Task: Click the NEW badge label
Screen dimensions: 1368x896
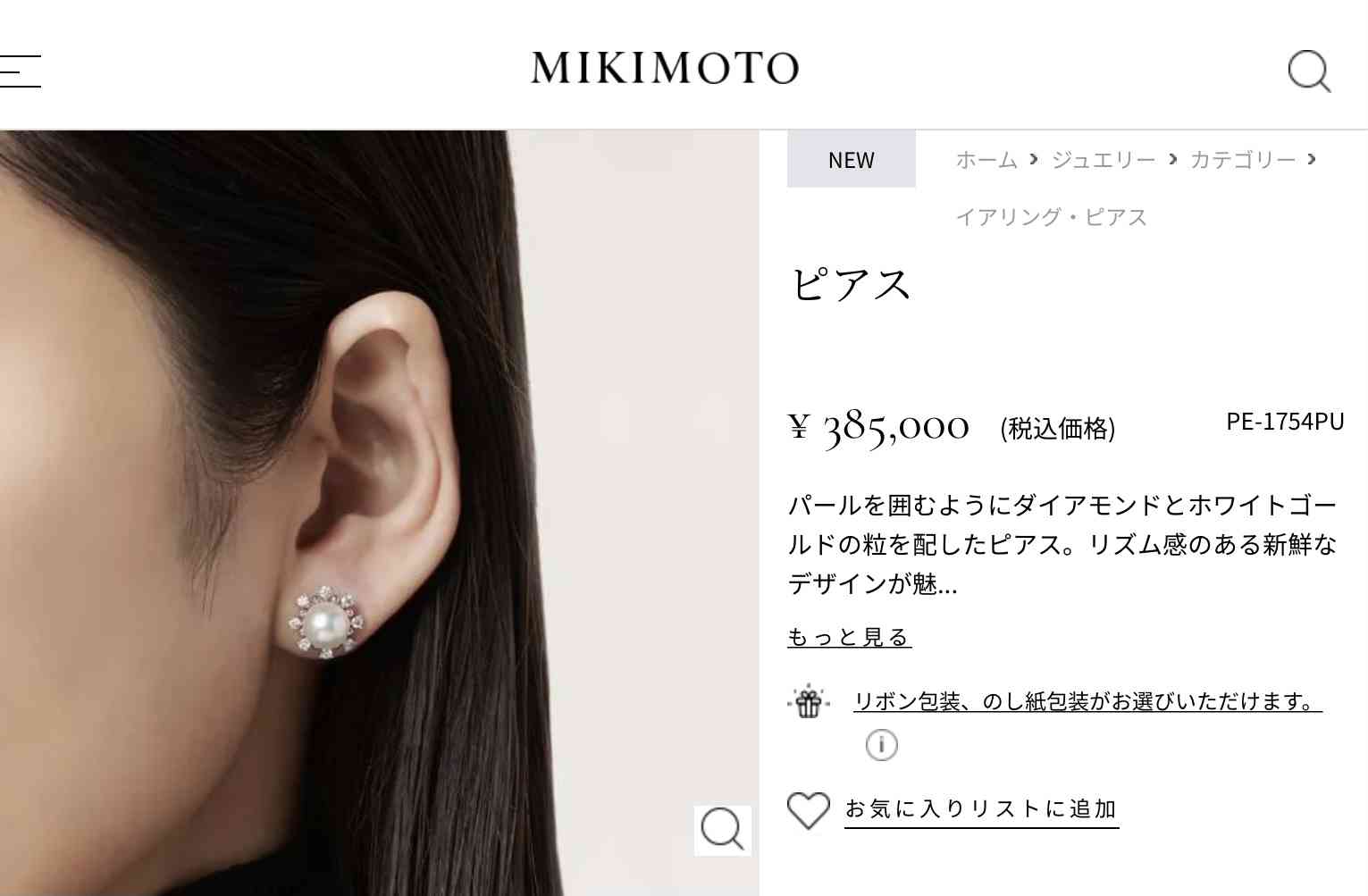Action: [852, 160]
